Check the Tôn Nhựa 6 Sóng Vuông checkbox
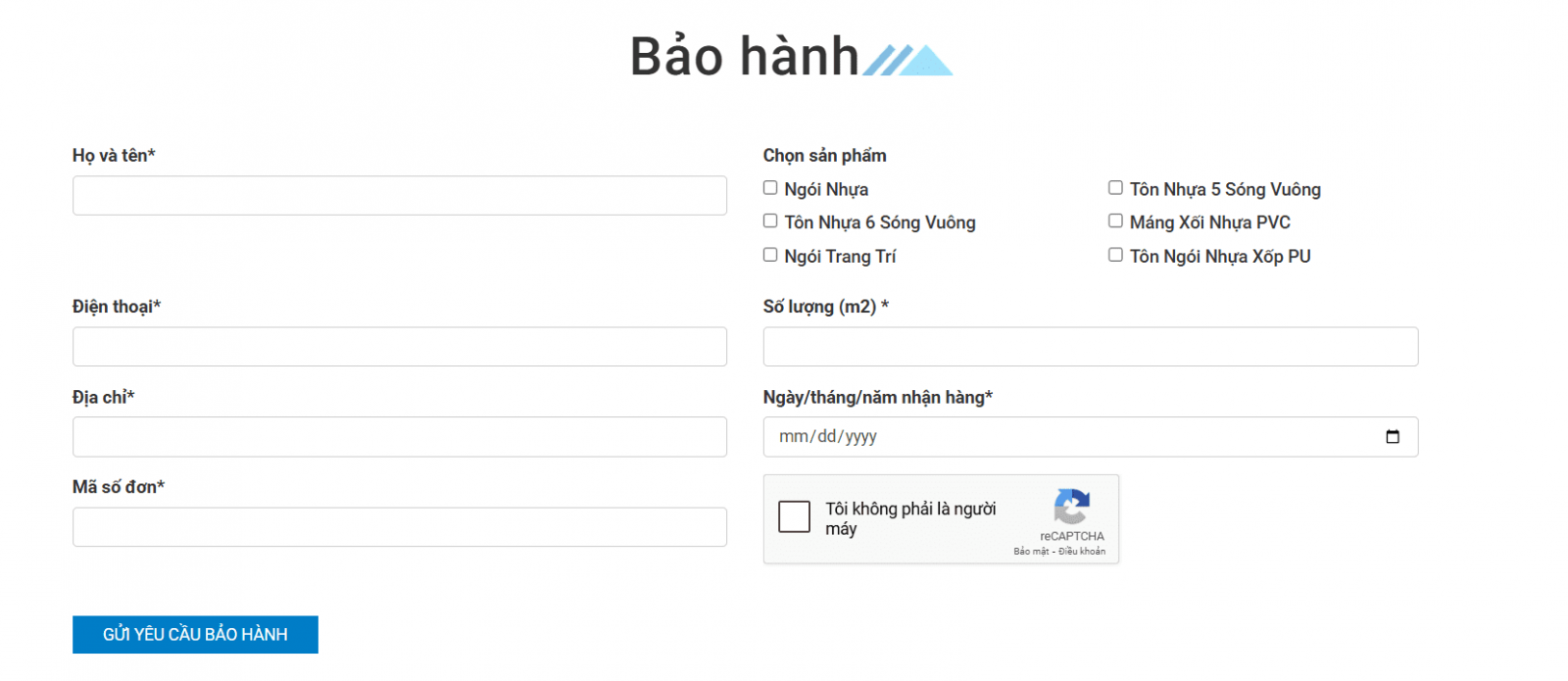 (770, 220)
